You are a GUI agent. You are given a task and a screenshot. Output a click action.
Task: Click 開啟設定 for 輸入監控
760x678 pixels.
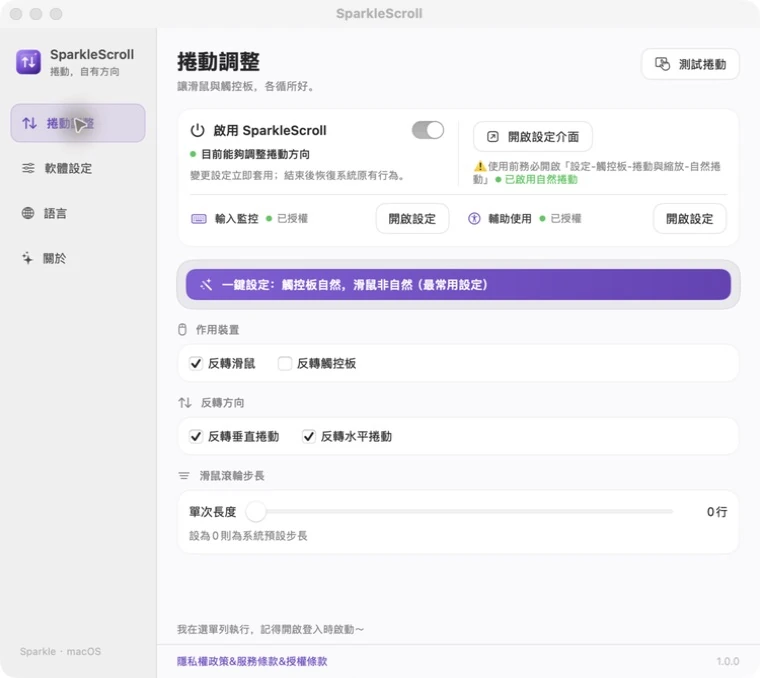[x=412, y=219]
